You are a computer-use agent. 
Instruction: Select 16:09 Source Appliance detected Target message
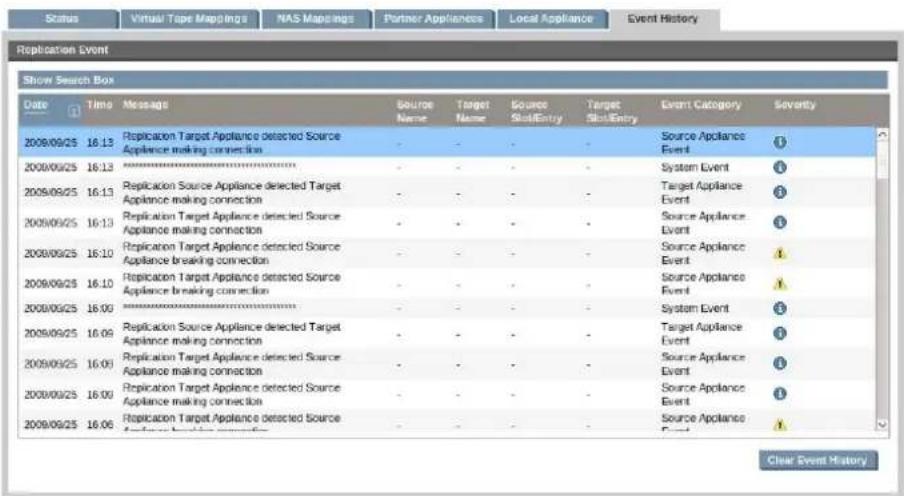[x=231, y=334]
